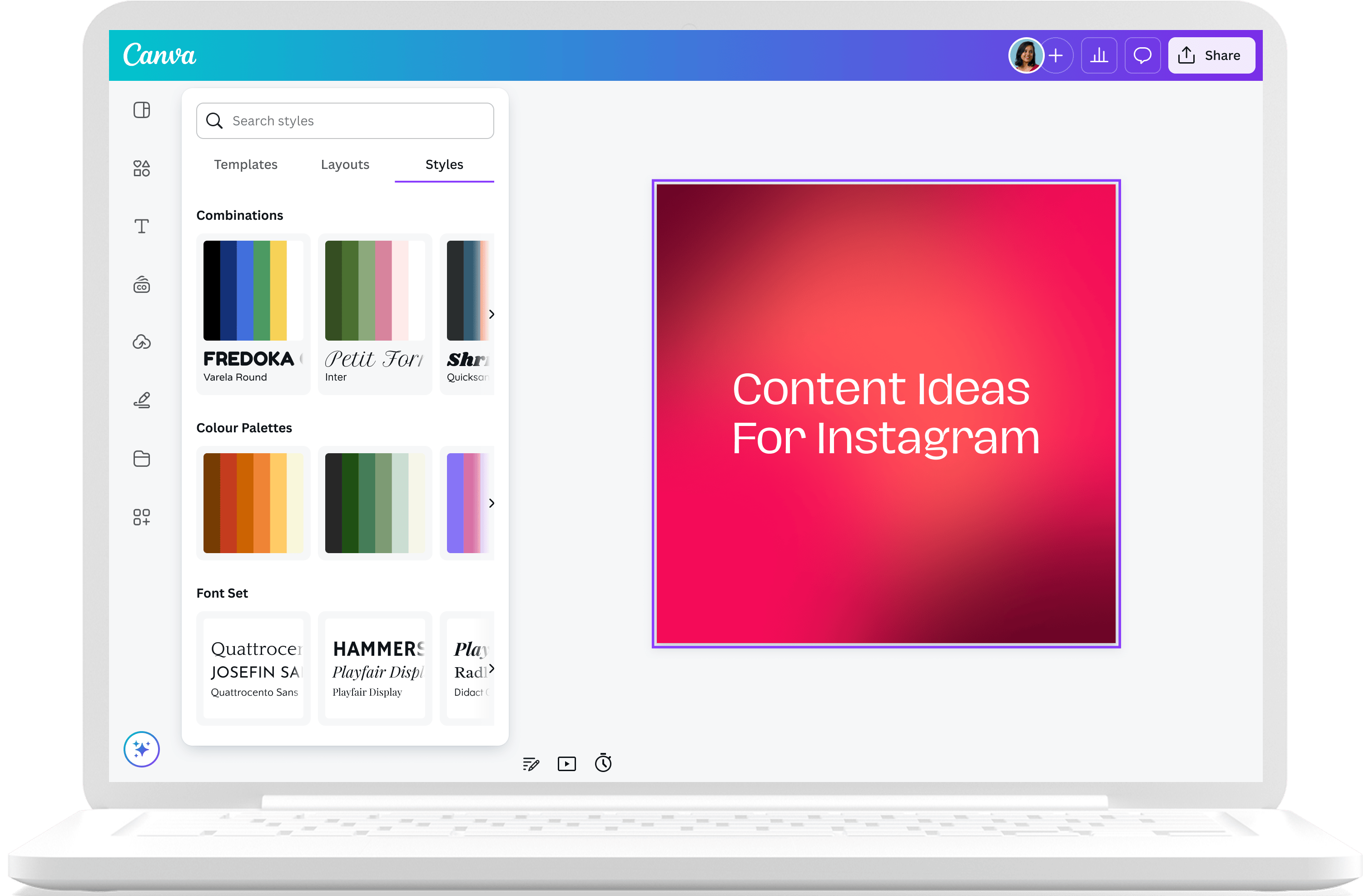Show more colour palettes
The width and height of the screenshot is (1370, 896).
[x=492, y=503]
